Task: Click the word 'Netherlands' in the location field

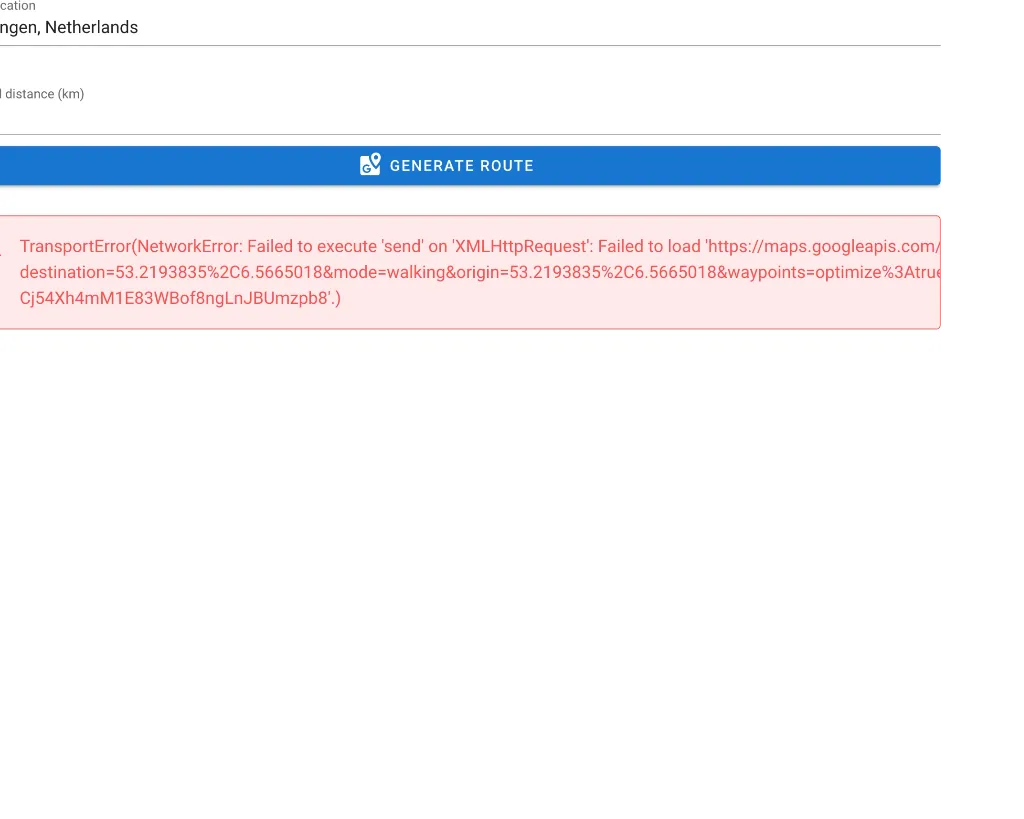Action: click(x=91, y=28)
